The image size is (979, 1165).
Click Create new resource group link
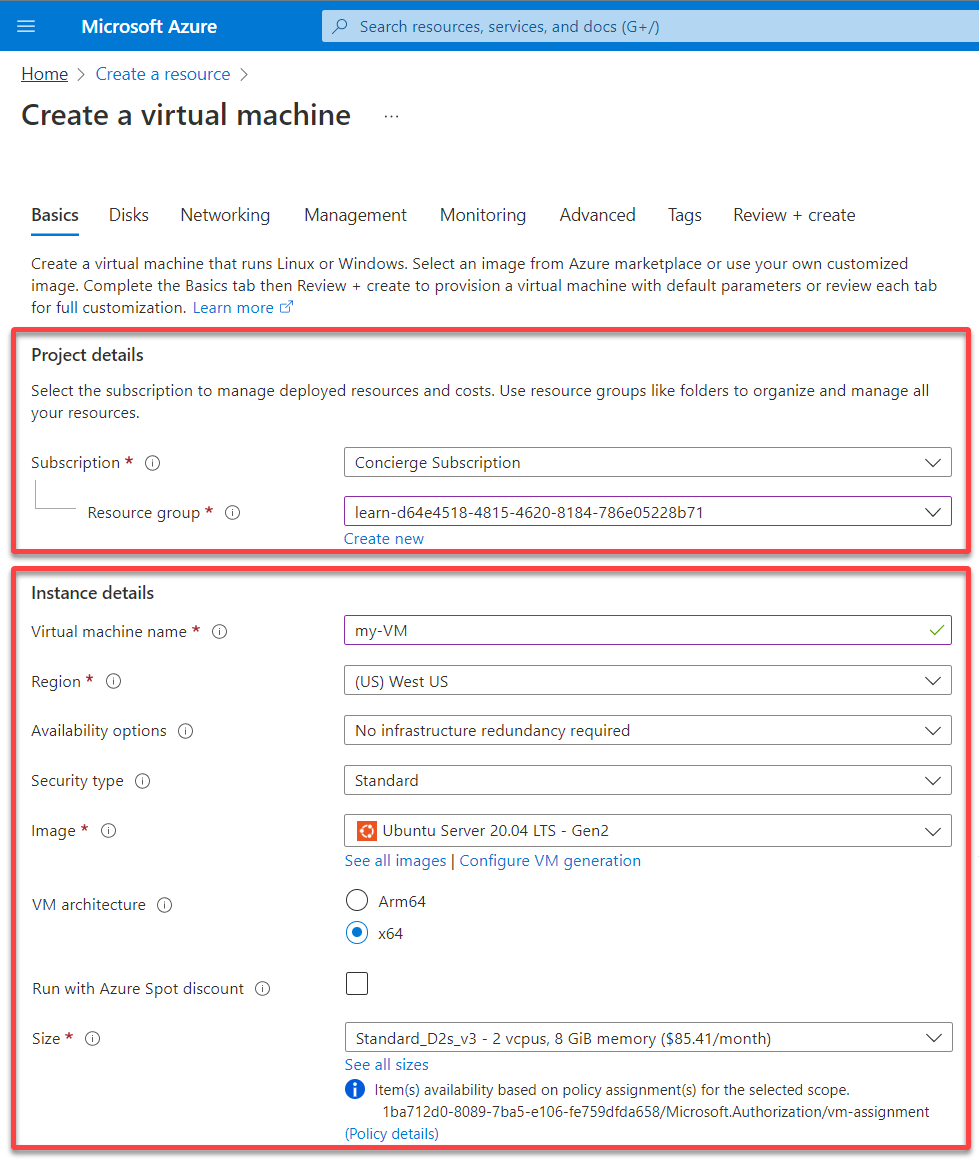(x=383, y=539)
